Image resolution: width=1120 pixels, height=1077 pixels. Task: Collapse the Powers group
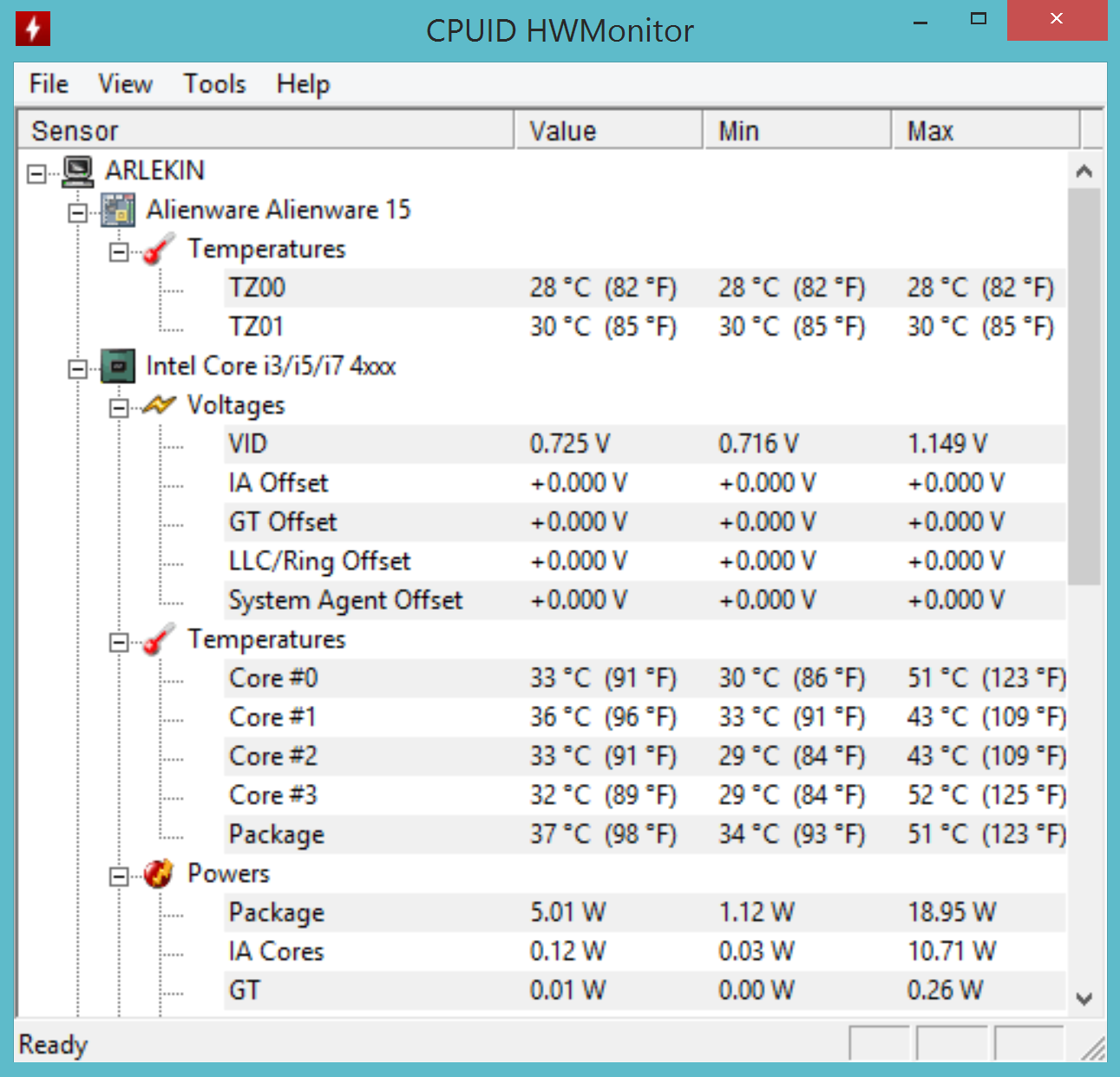coord(118,876)
